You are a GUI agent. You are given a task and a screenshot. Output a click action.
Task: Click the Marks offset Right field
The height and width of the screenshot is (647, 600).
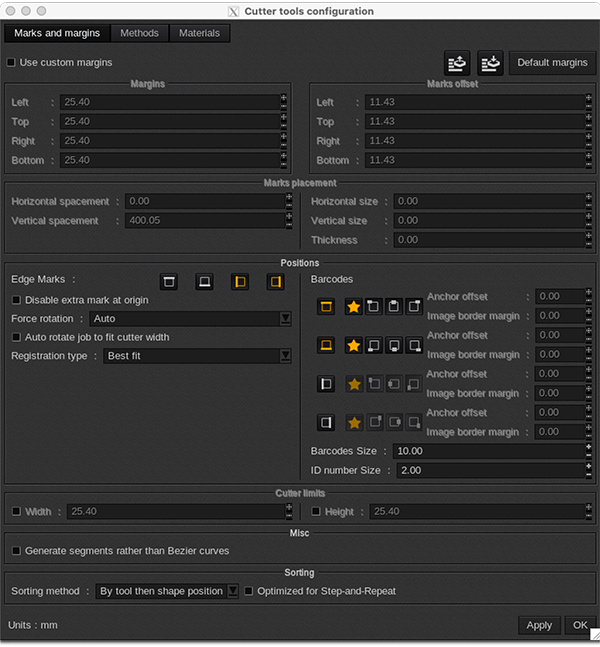pos(475,141)
